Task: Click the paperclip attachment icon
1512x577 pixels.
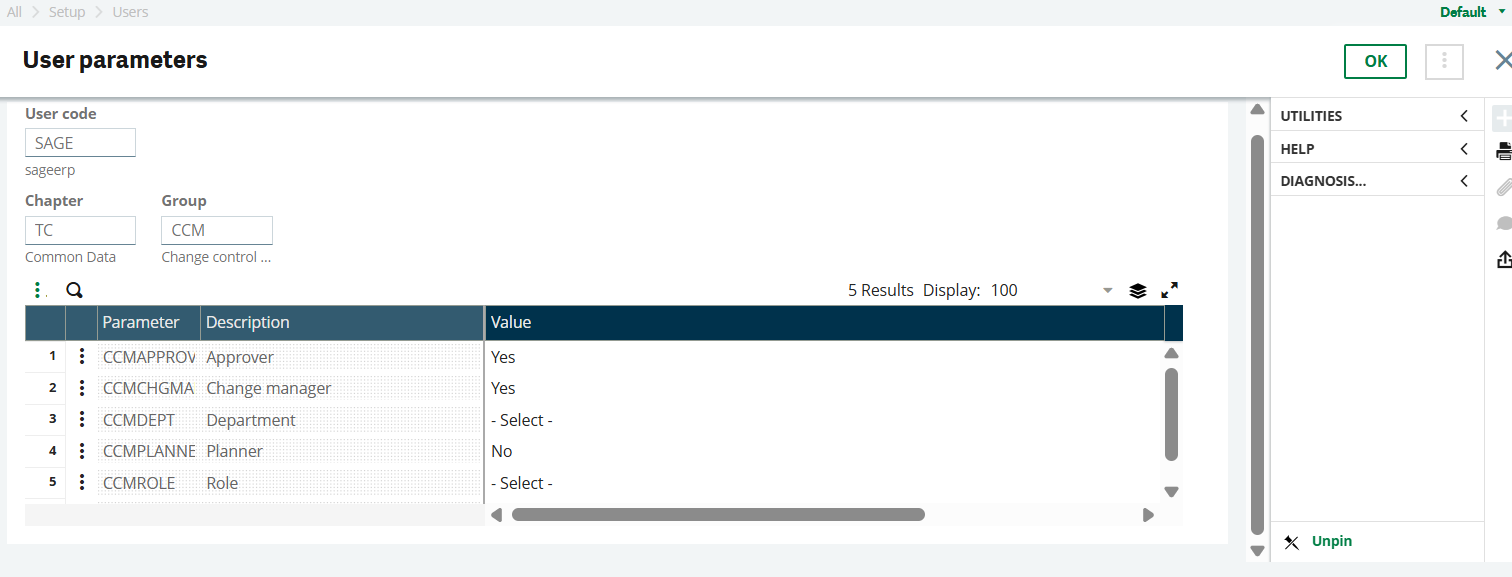Action: coord(1504,186)
